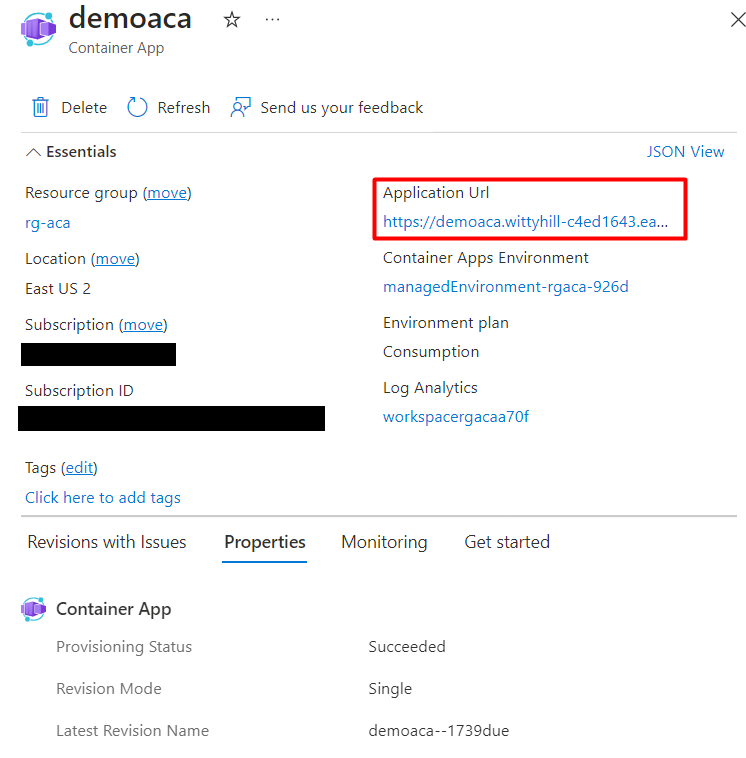746x758 pixels.
Task: Select the Delete button label
Action: click(84, 107)
